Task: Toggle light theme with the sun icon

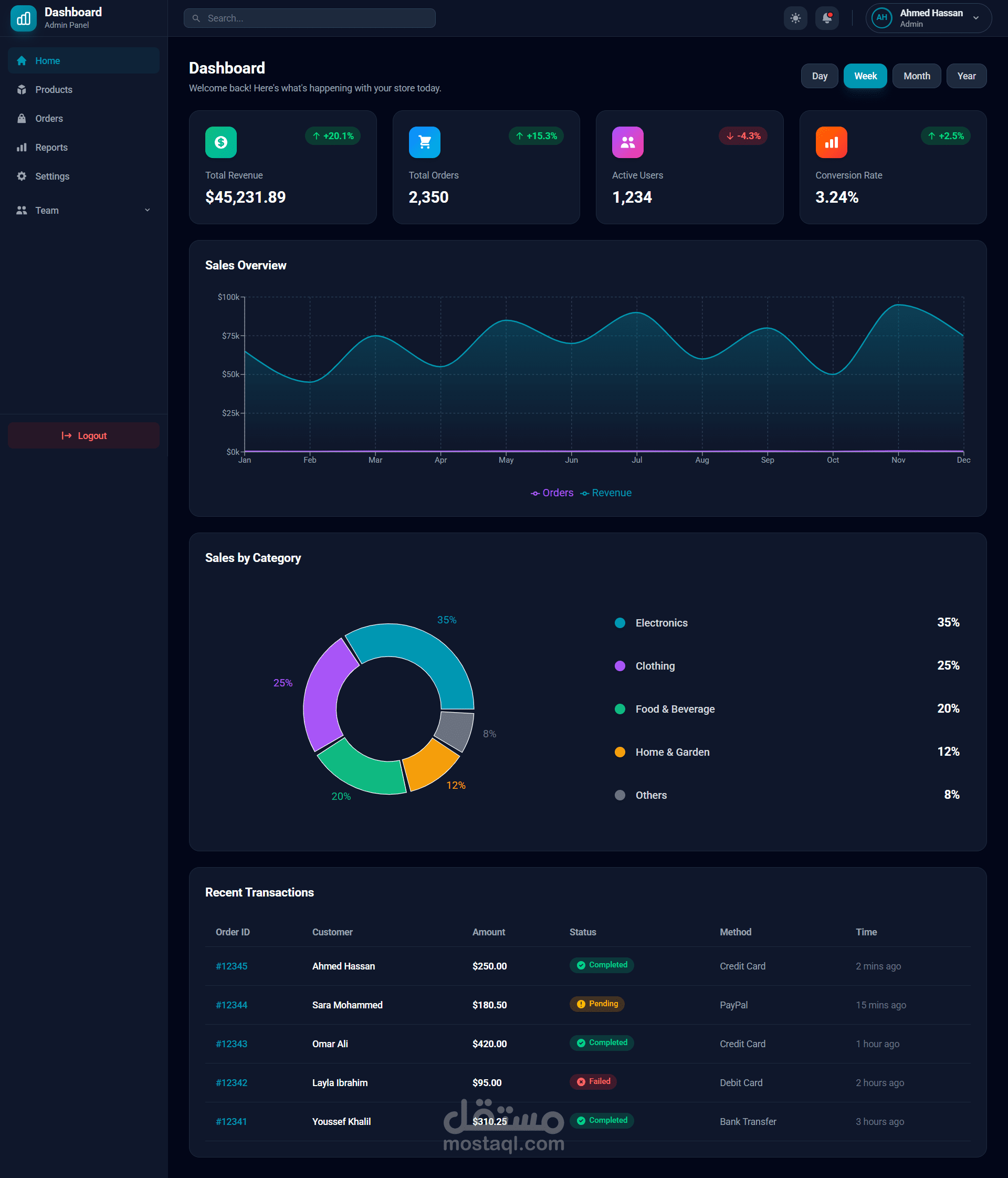Action: pos(795,18)
